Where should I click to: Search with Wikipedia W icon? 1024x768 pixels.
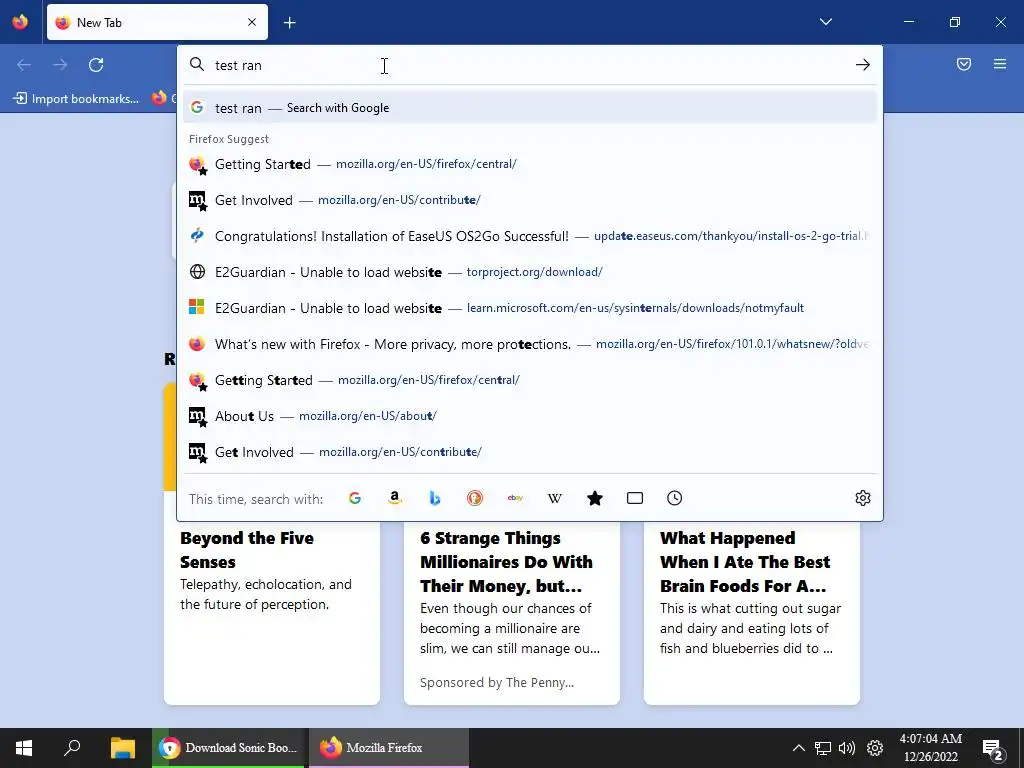point(554,498)
